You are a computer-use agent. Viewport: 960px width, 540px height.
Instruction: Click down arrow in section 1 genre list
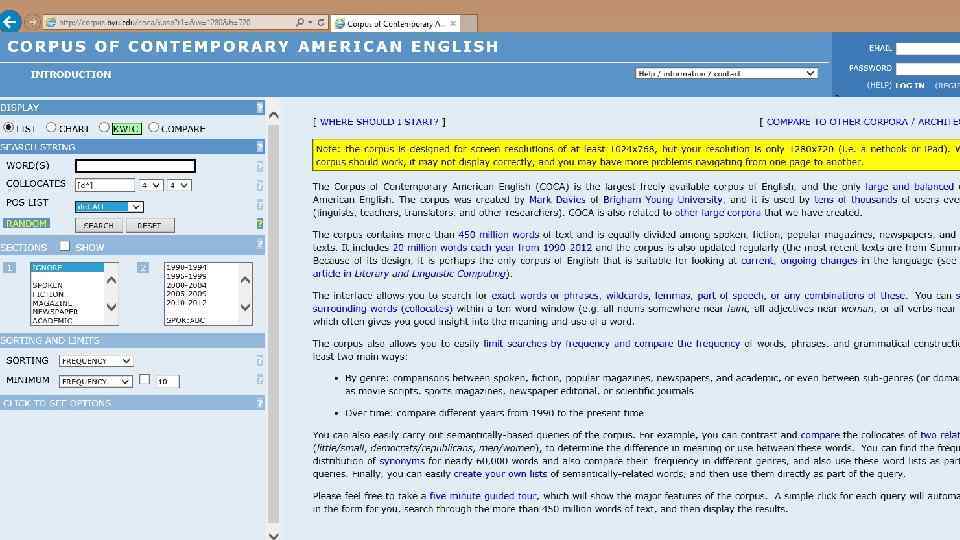point(111,307)
